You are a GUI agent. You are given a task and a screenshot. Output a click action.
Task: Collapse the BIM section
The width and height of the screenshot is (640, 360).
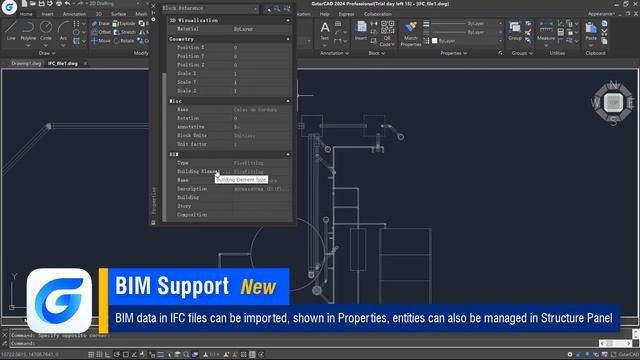(288, 154)
